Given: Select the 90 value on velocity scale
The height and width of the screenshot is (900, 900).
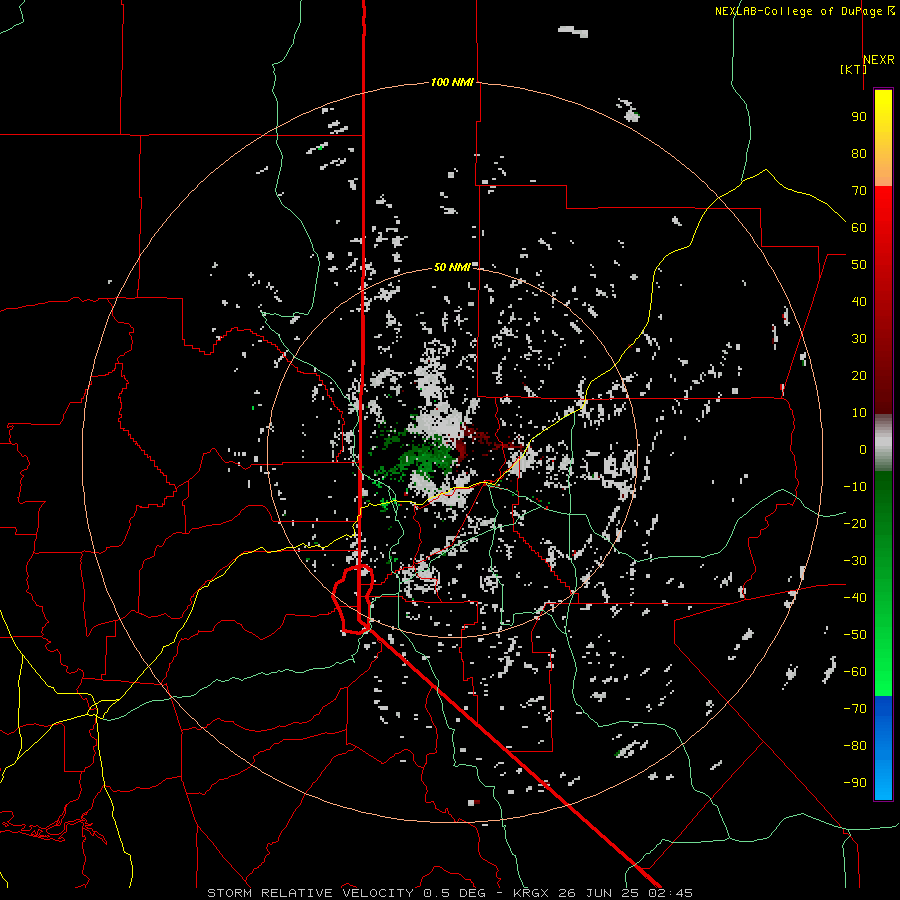Looking at the screenshot, I should click(x=859, y=117).
